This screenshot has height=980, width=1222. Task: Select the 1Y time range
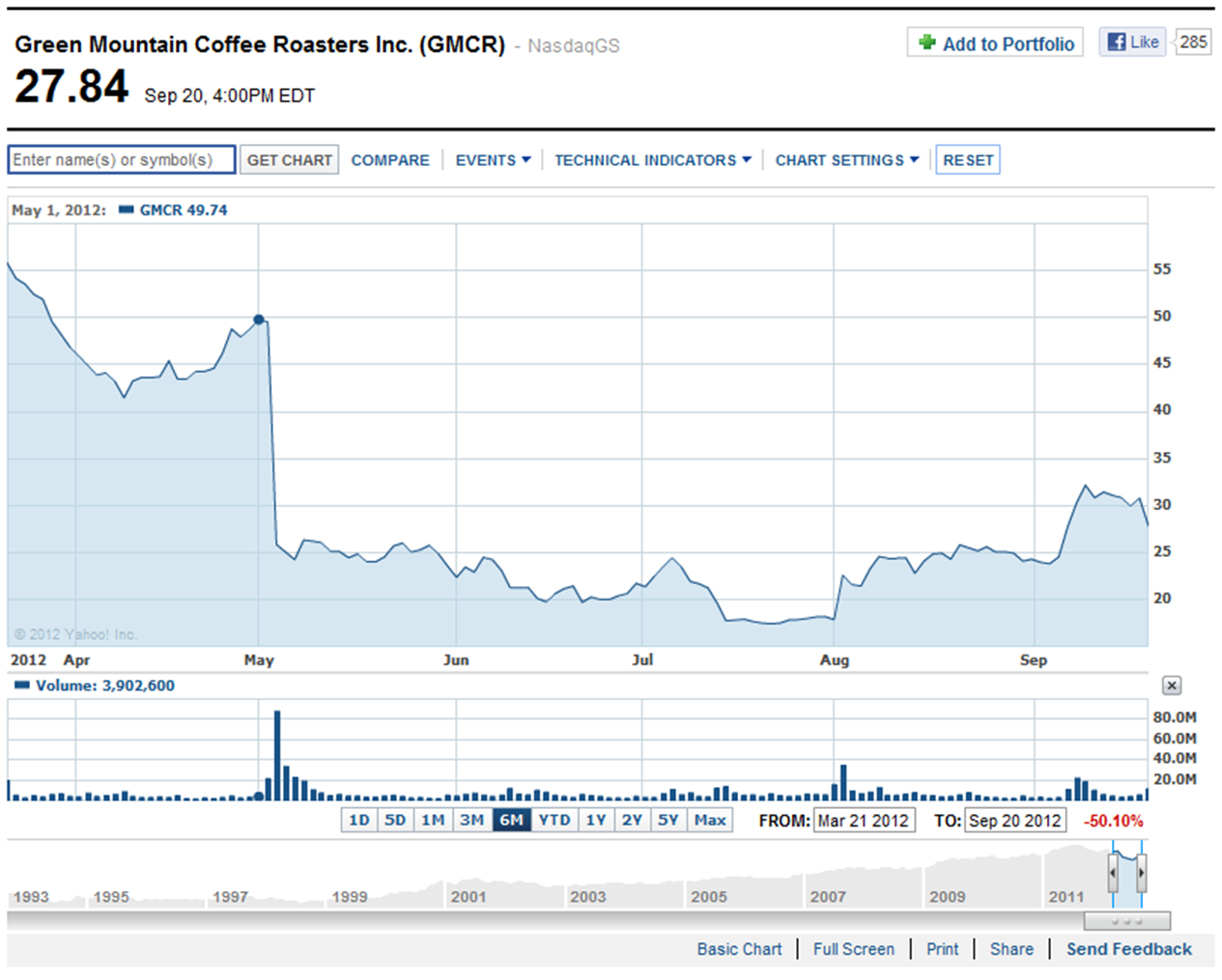tap(596, 821)
